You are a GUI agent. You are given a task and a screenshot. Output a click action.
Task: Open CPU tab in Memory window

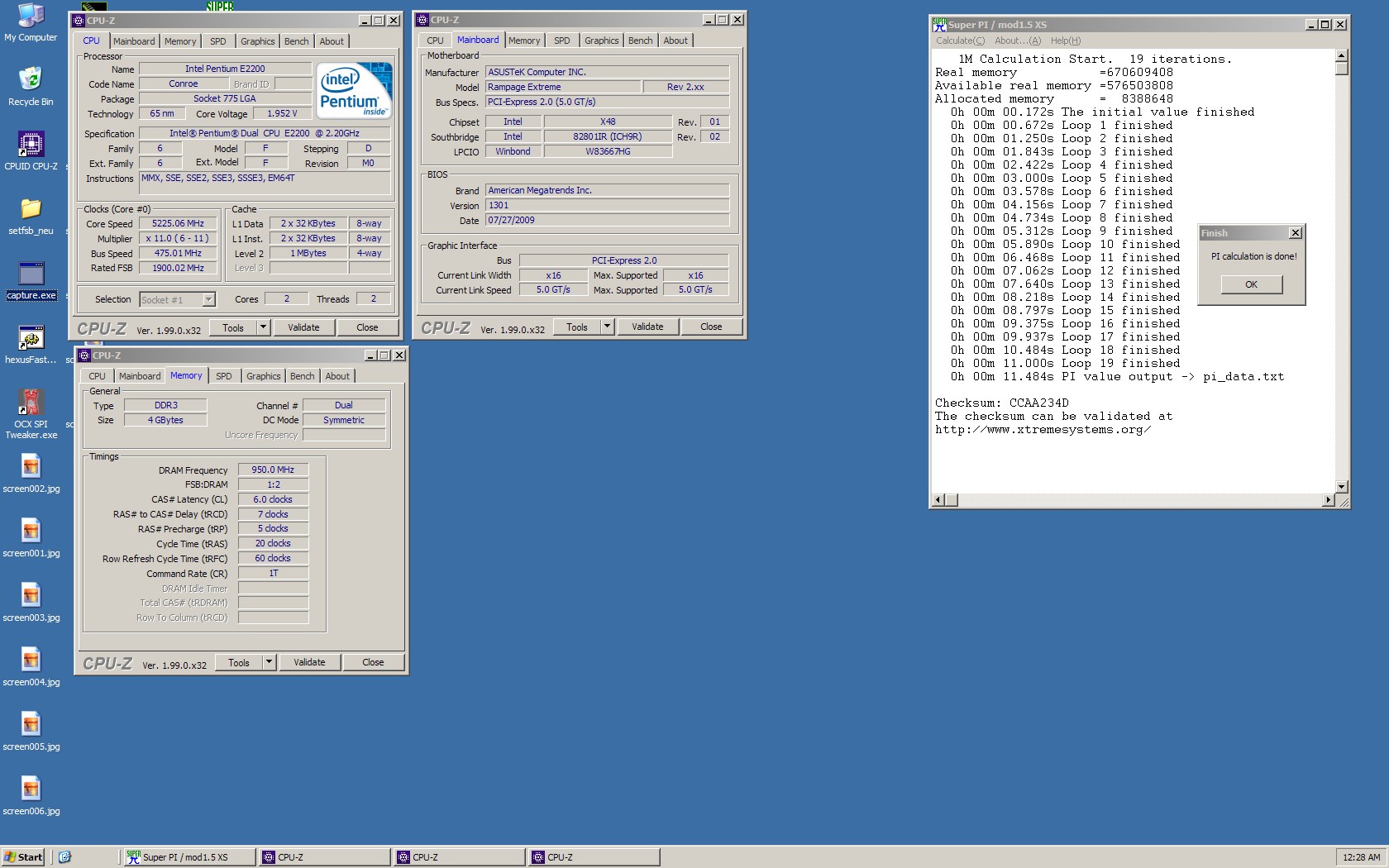pos(97,376)
